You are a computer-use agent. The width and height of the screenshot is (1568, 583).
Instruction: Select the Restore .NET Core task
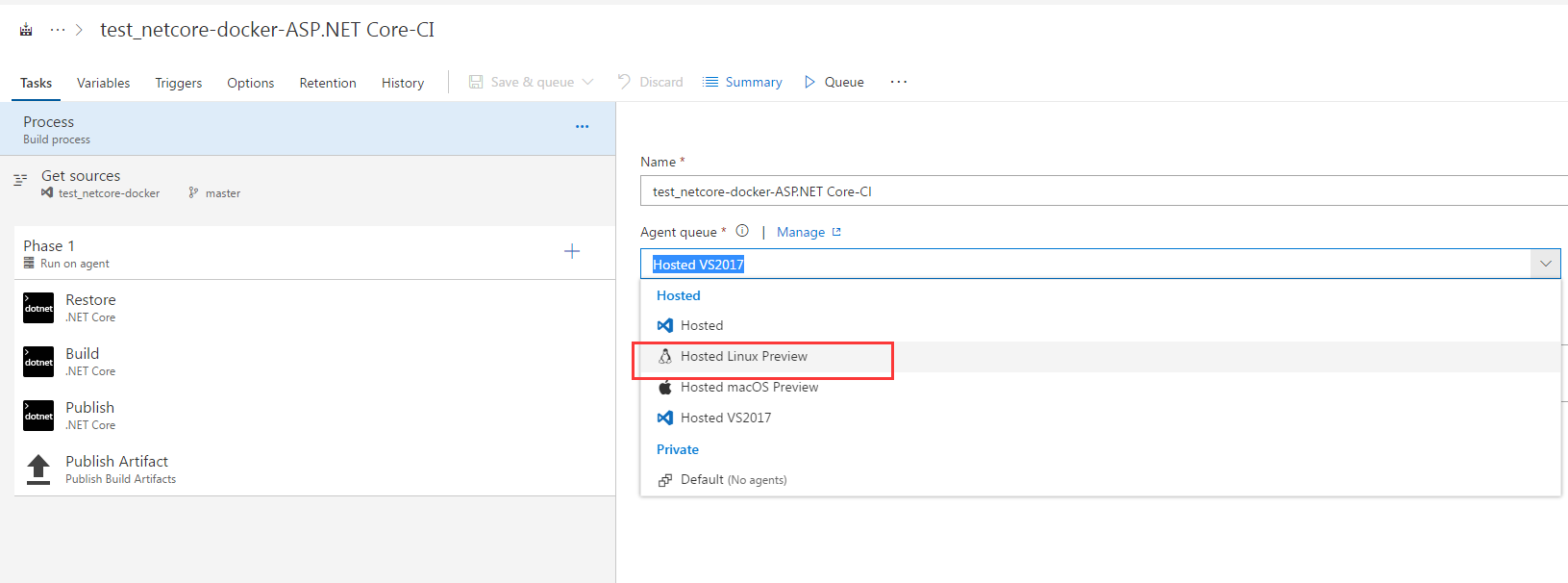314,308
